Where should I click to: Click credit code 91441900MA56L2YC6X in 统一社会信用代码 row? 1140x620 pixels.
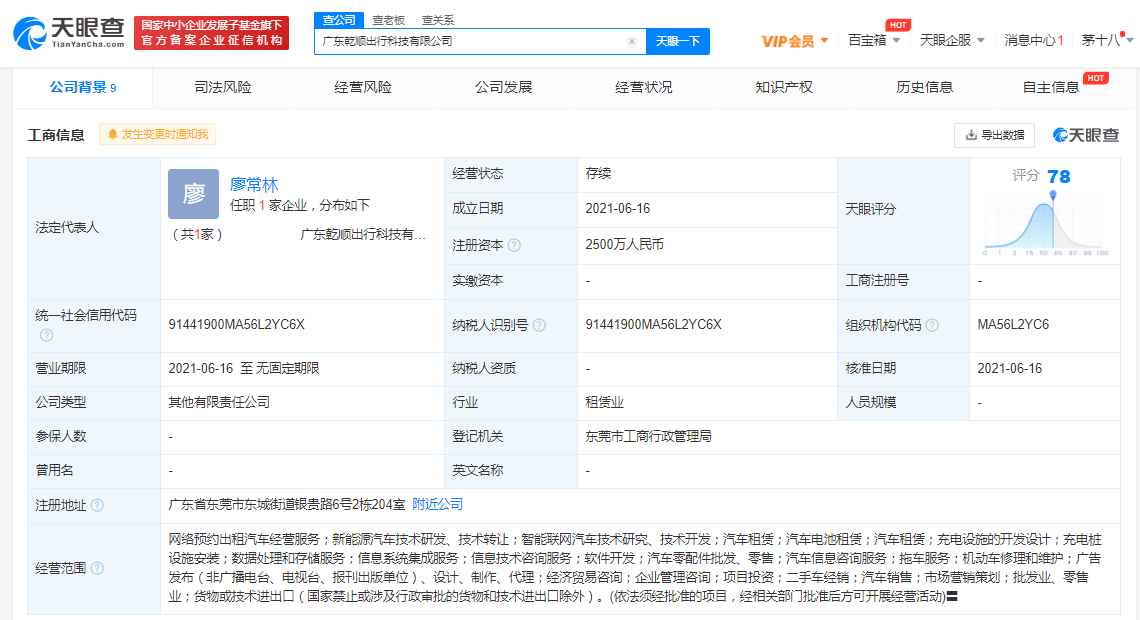[x=236, y=325]
